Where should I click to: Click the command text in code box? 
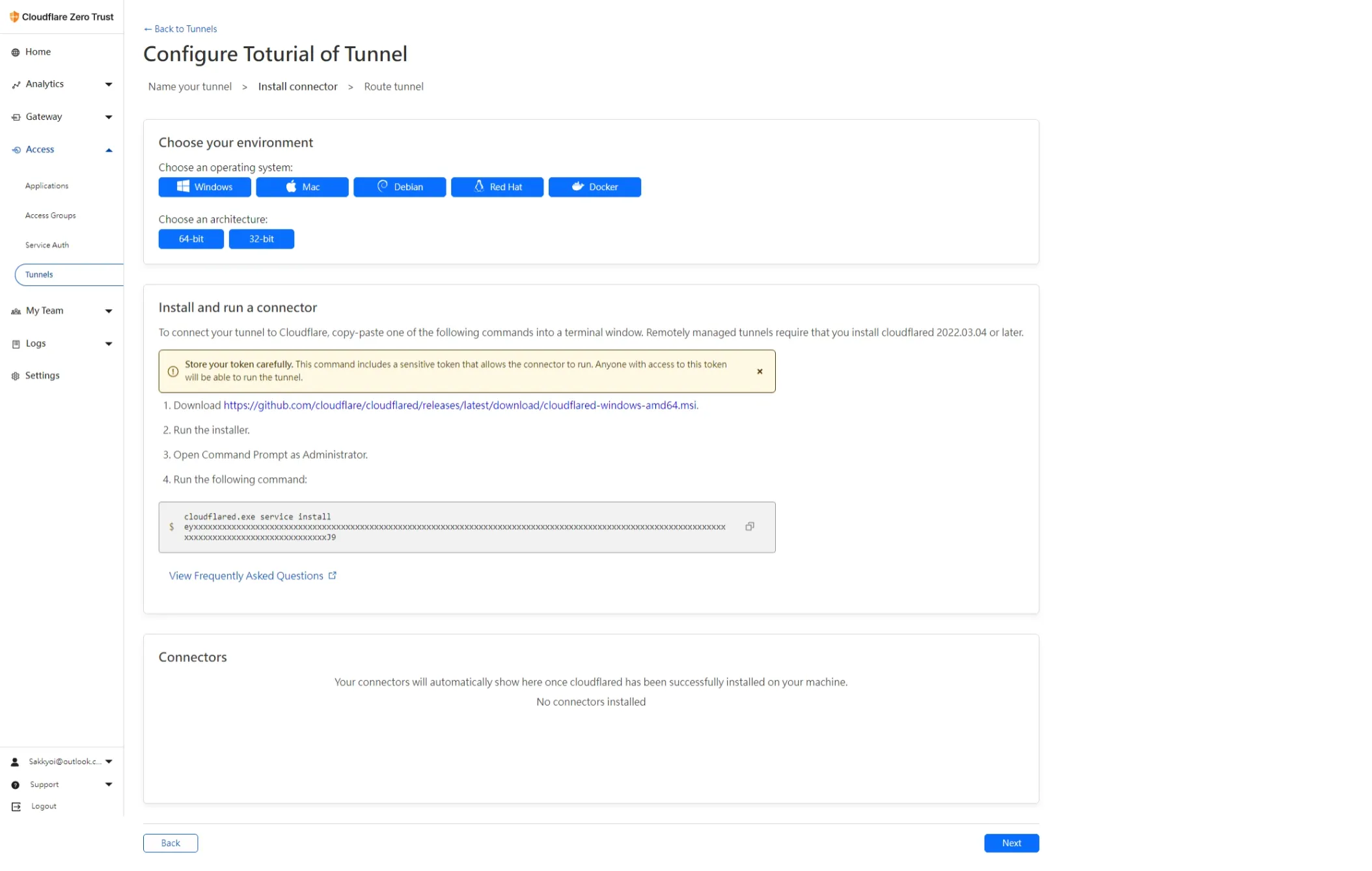454,527
